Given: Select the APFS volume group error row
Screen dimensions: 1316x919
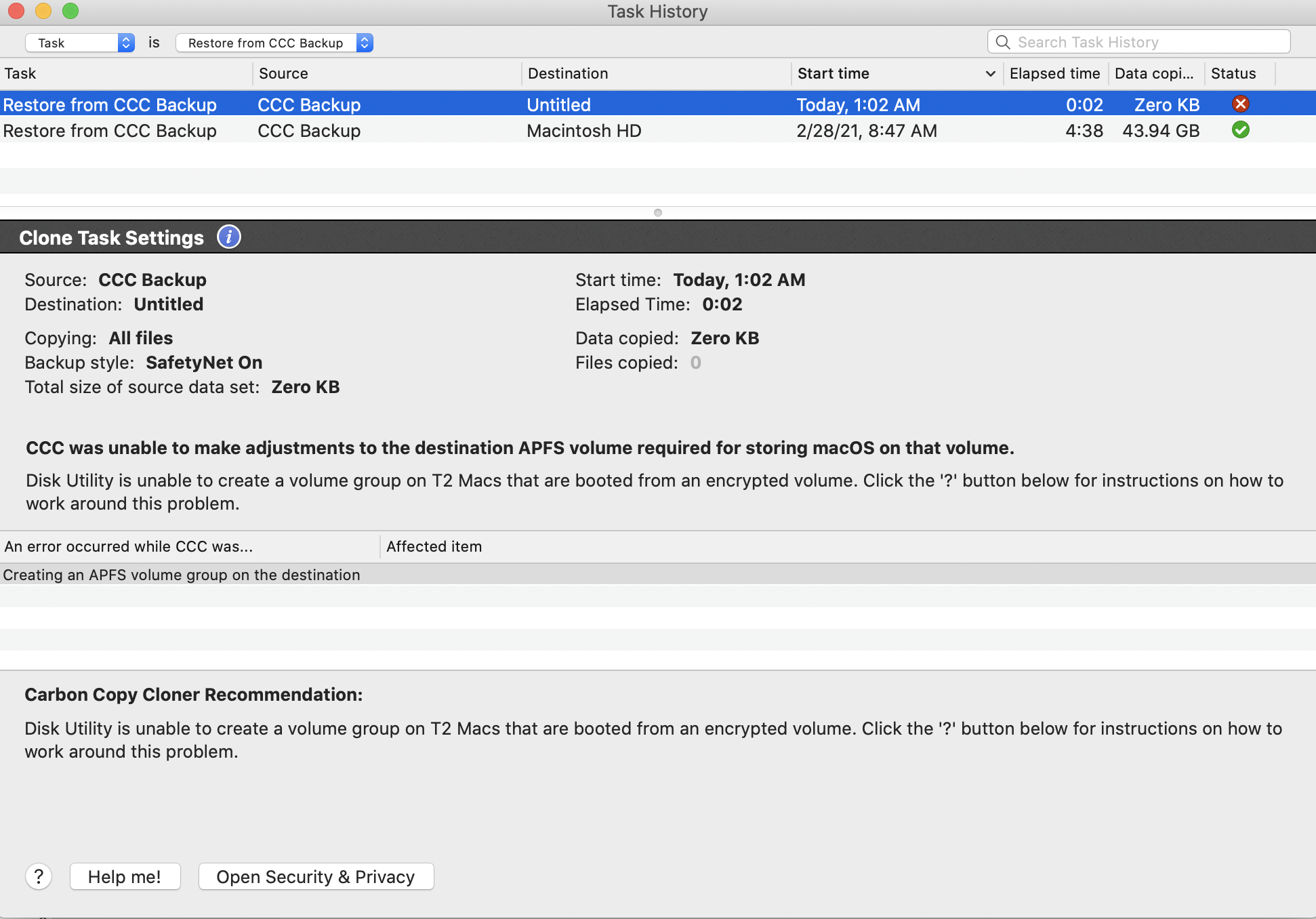Looking at the screenshot, I should pyautogui.click(x=182, y=575).
